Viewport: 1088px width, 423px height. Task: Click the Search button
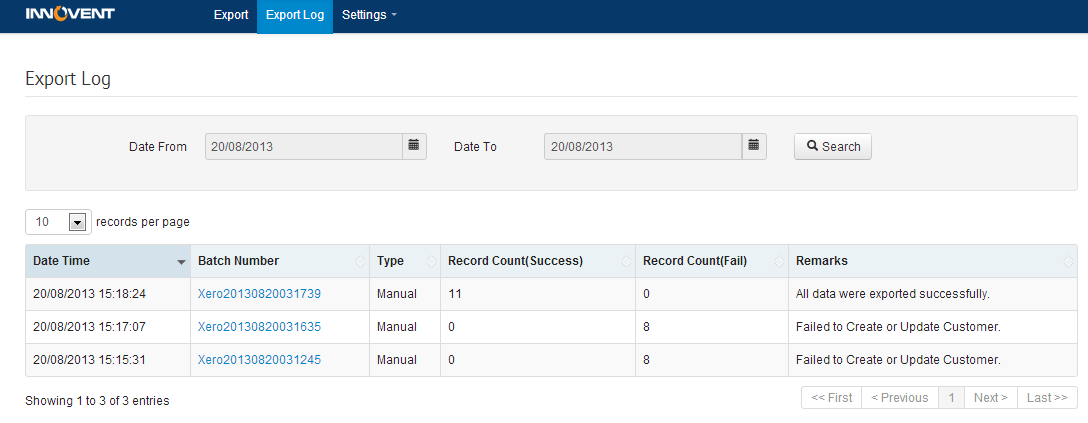coord(833,146)
